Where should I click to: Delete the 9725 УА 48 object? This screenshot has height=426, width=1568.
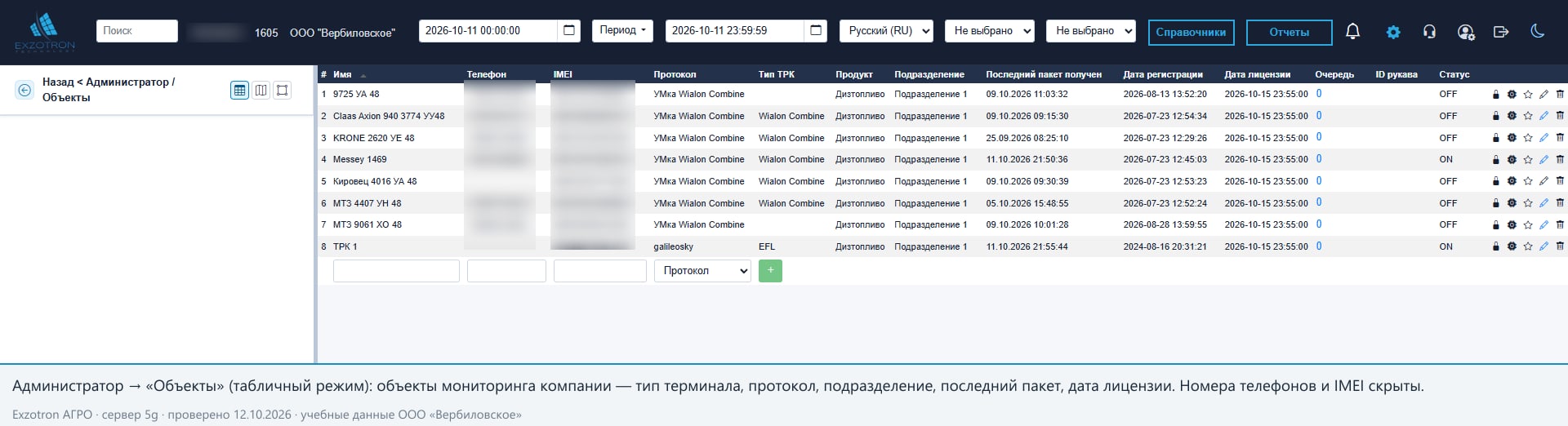(x=1560, y=95)
